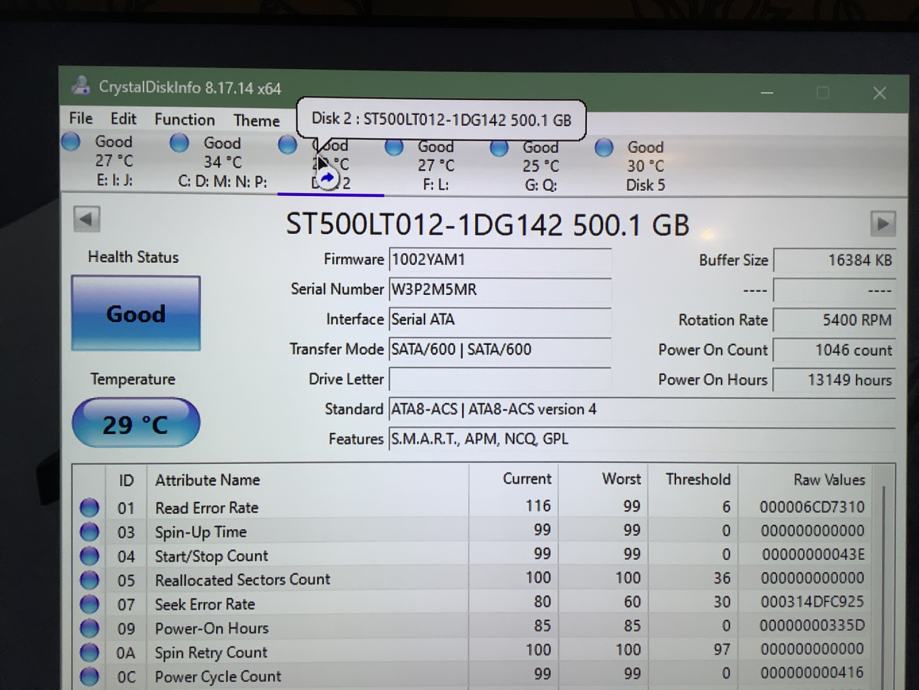Click status orb of Disk 5
Image resolution: width=919 pixels, height=690 pixels.
[604, 147]
